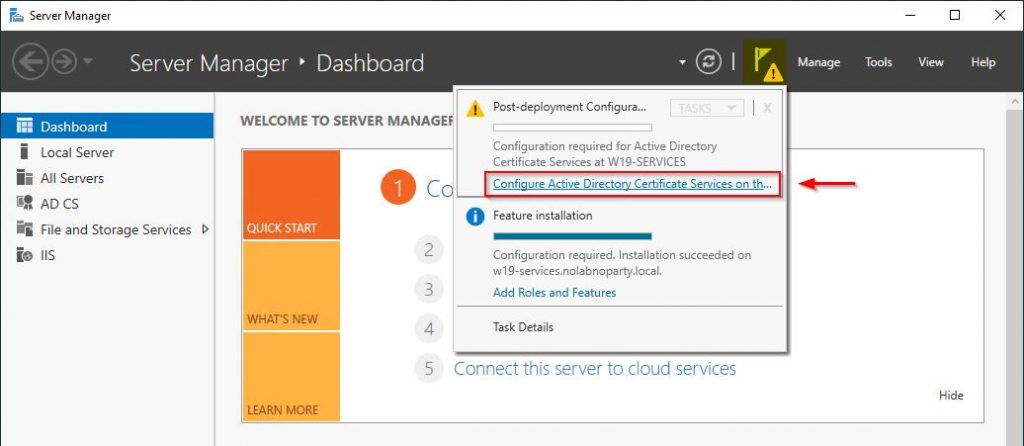Viewport: 1024px width, 446px height.
Task: Expand File and Storage Services arrow
Action: pos(205,229)
